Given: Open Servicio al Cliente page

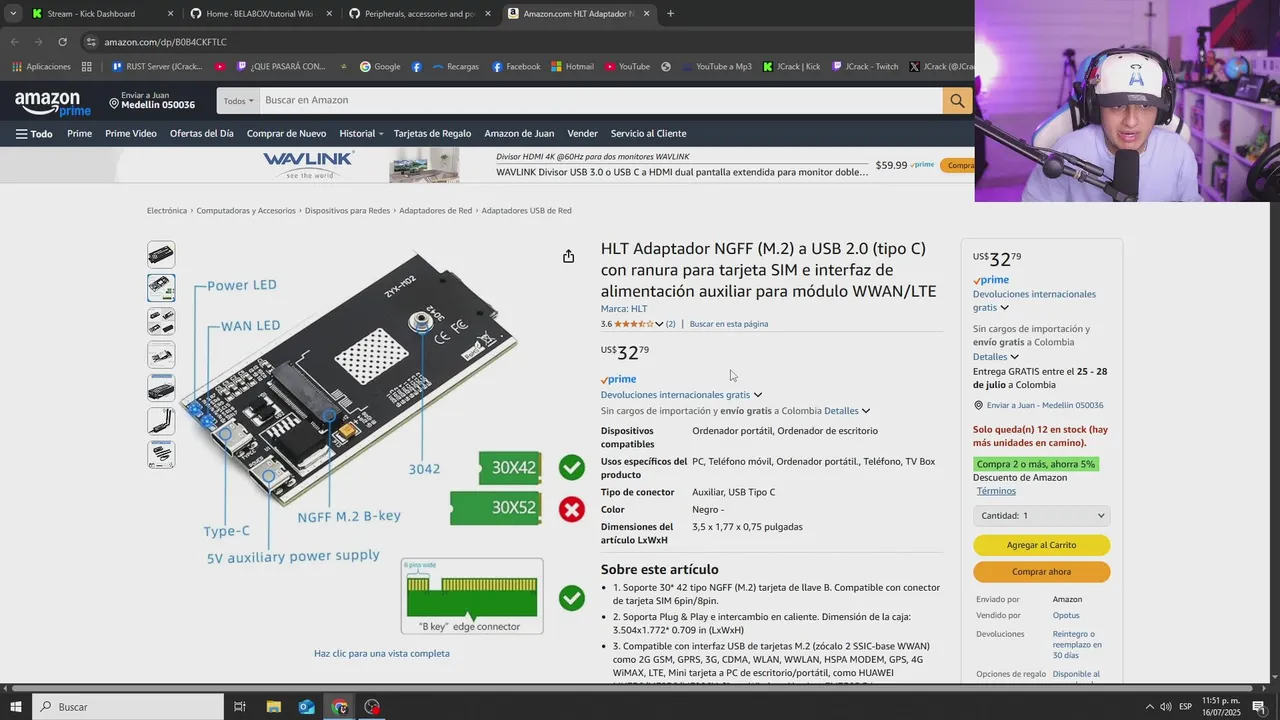Looking at the screenshot, I should click(648, 133).
